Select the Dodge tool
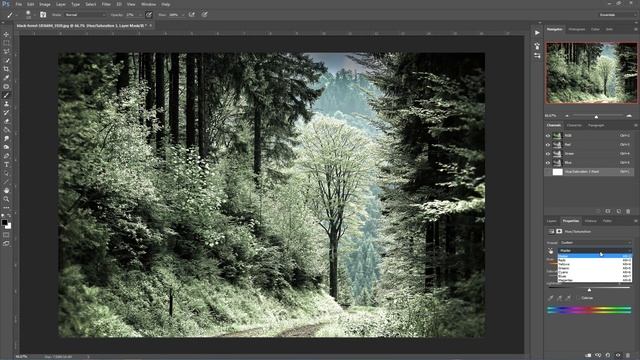The height and width of the screenshot is (360, 640). [6, 147]
